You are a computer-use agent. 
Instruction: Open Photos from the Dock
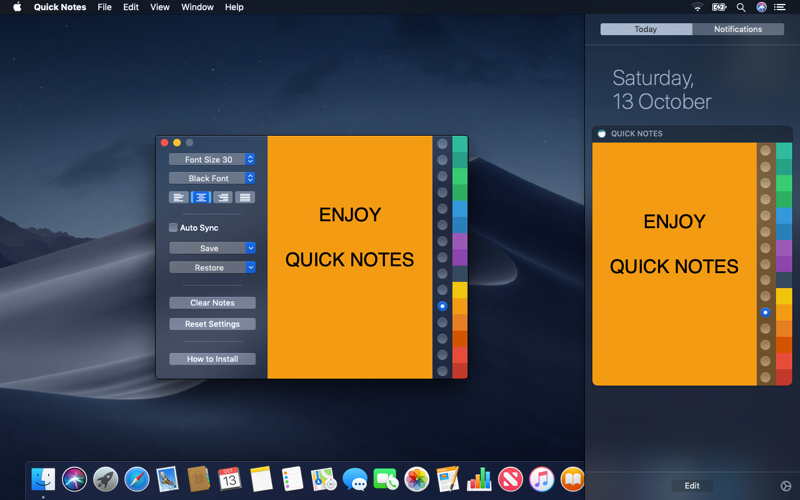pos(417,479)
